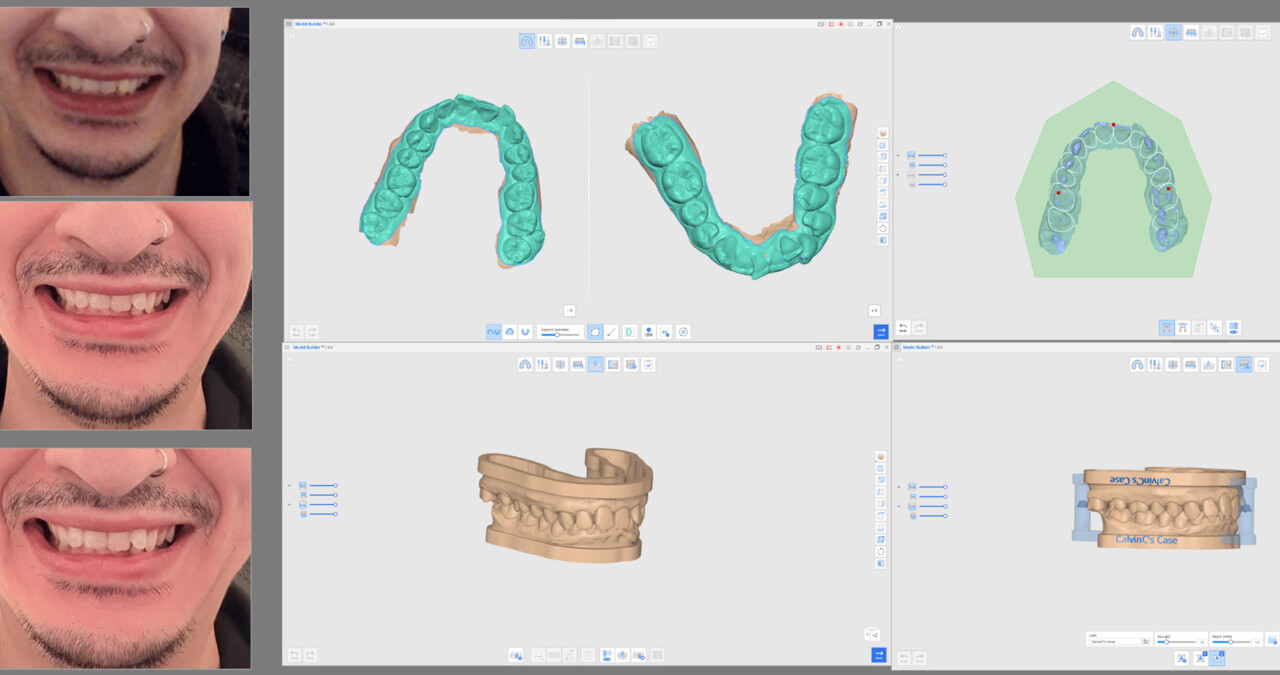Click highlighted label tool in bottom-right bottom toolbar
1280x675 pixels.
coord(1217,658)
